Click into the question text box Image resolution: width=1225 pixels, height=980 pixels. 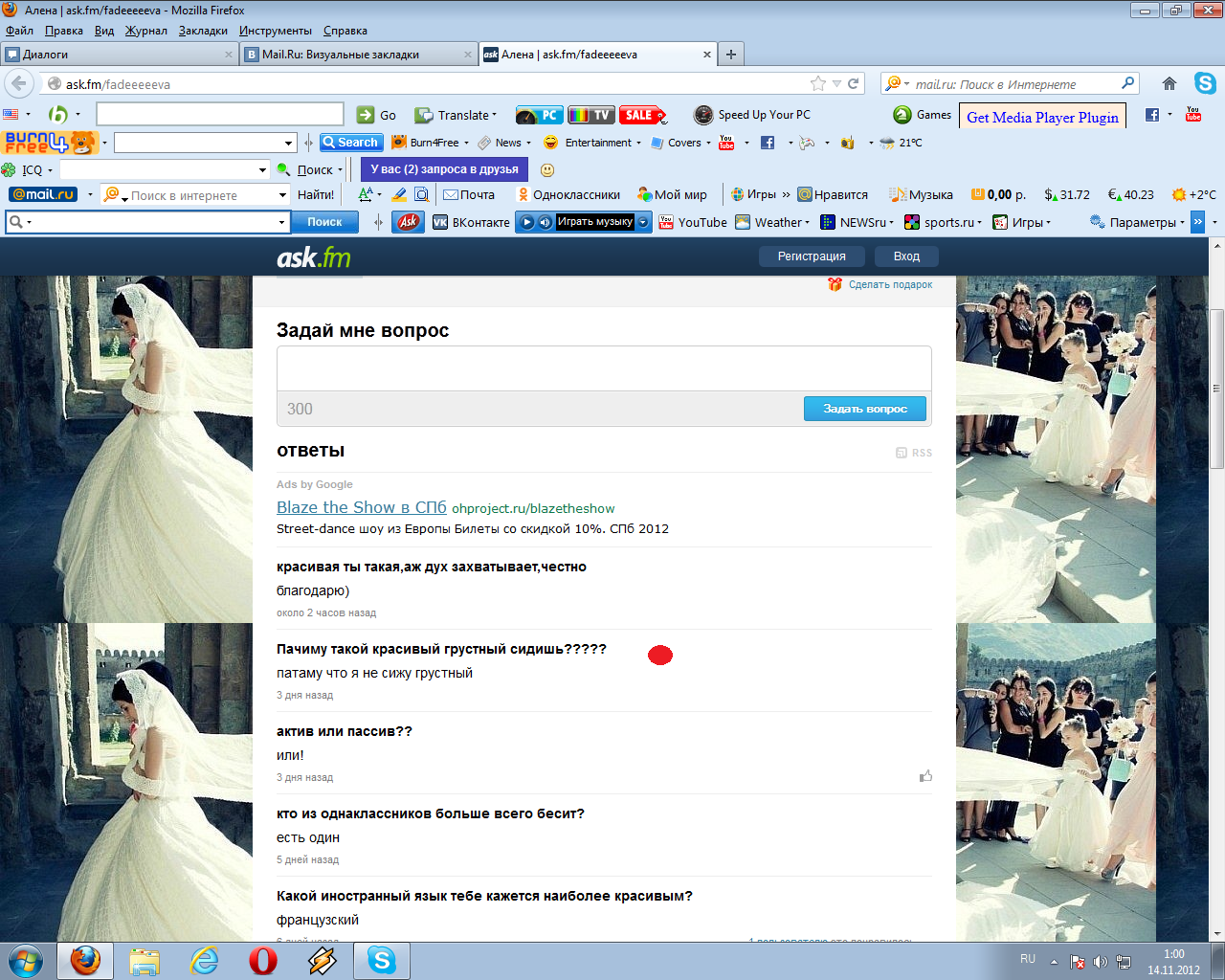pyautogui.click(x=603, y=368)
